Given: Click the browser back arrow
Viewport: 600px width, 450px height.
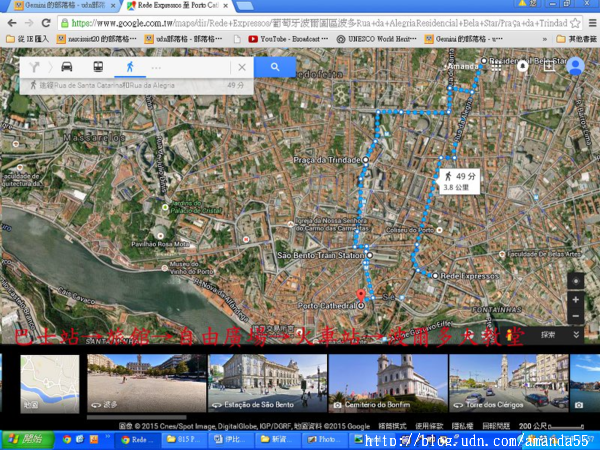Looking at the screenshot, I should [12, 23].
